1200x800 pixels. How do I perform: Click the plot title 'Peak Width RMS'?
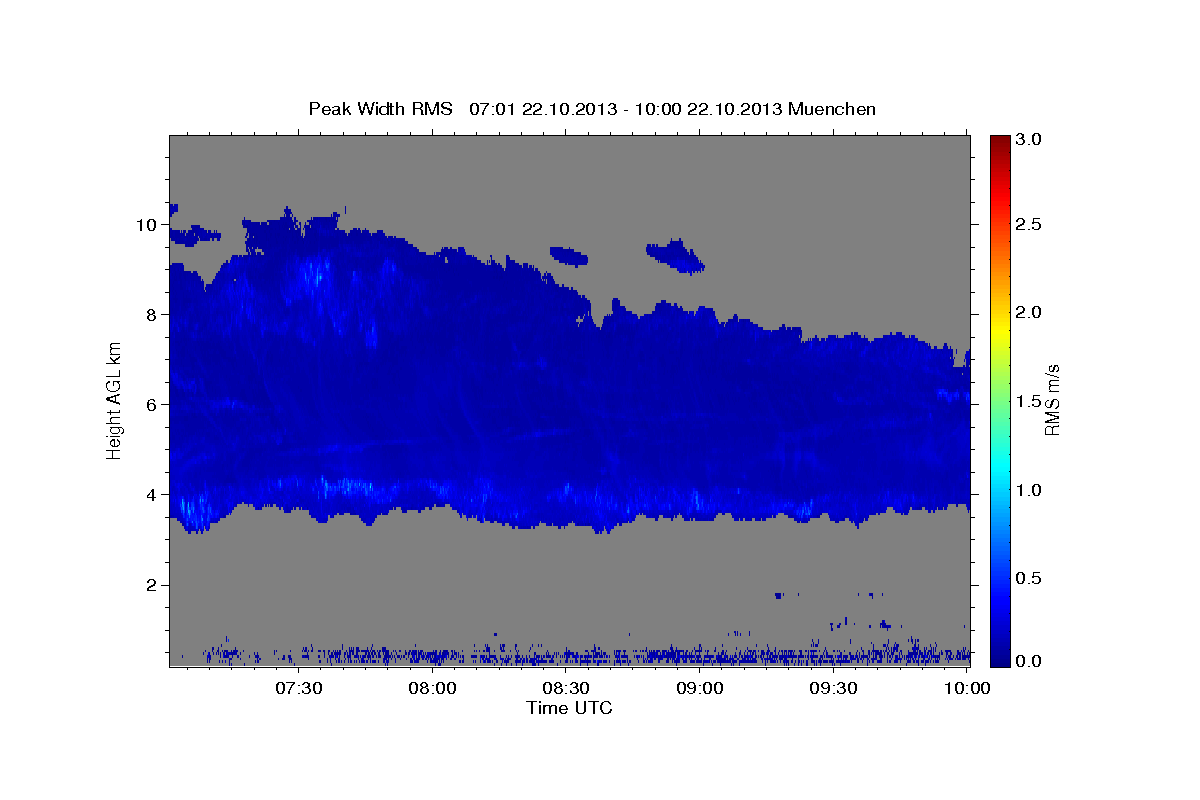381,108
